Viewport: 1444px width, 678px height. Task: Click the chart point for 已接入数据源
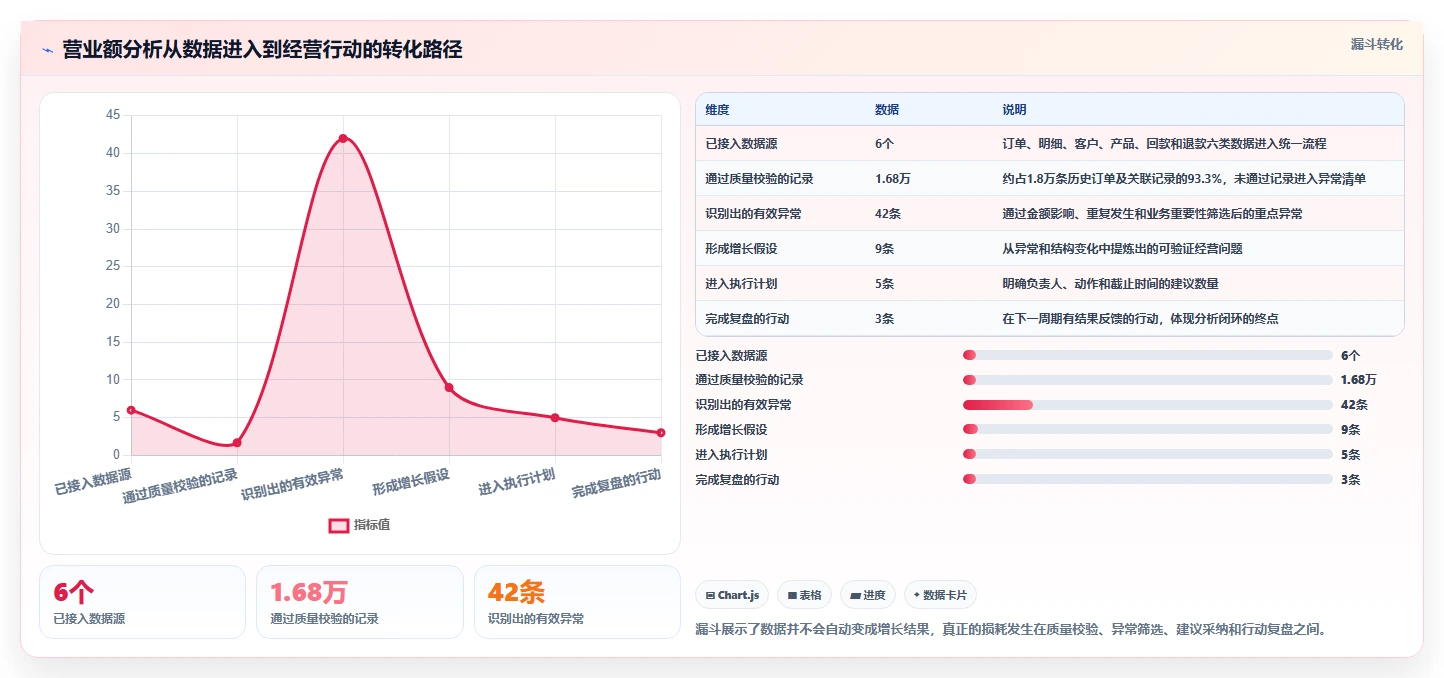click(131, 410)
